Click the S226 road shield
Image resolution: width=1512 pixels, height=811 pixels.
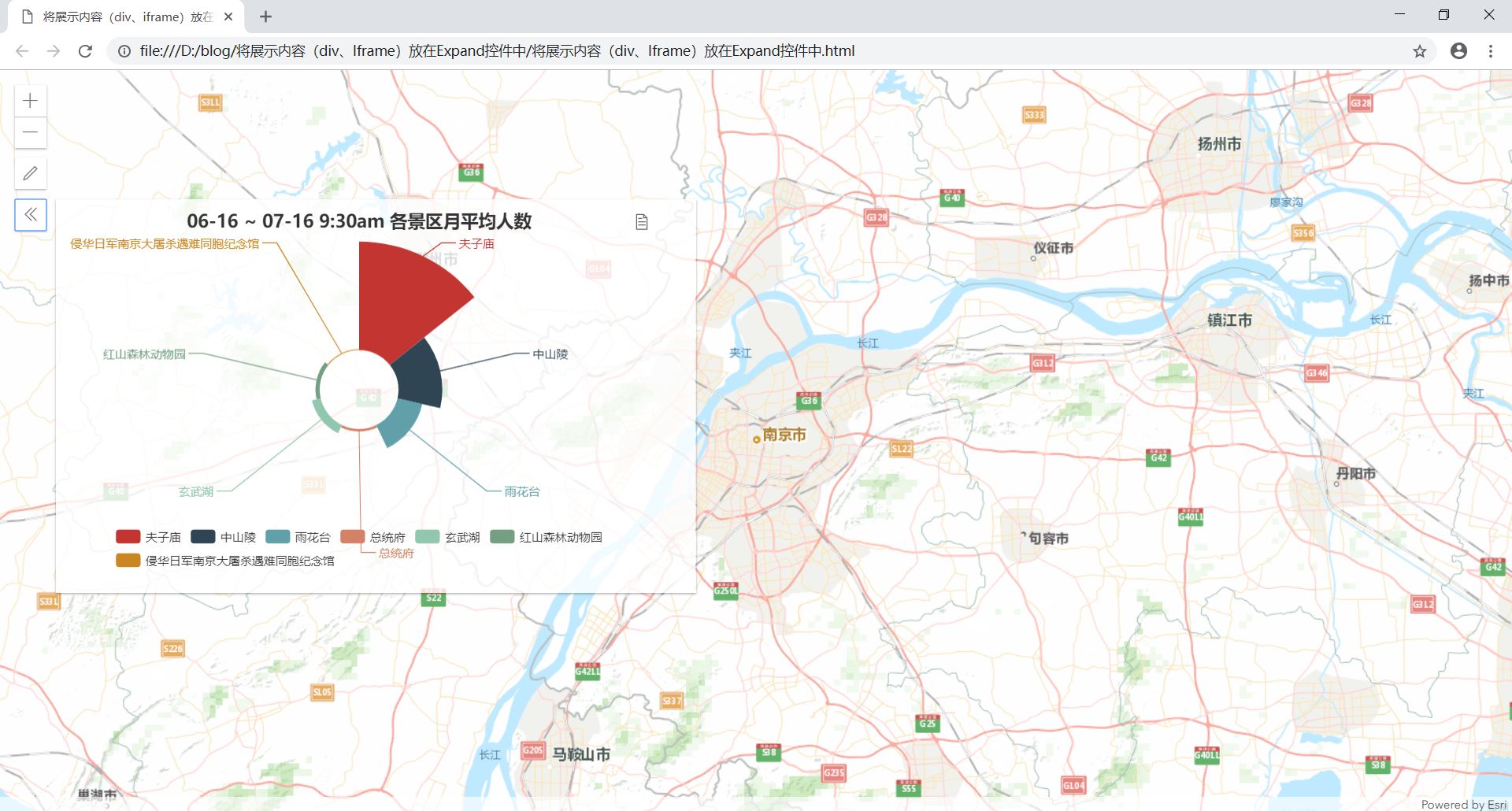coord(172,649)
